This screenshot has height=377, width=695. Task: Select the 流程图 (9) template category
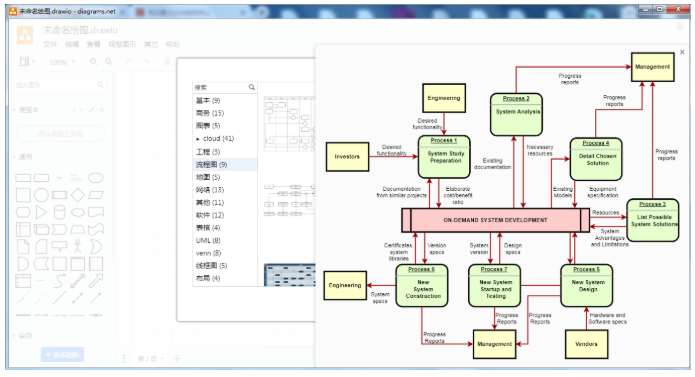(225, 164)
